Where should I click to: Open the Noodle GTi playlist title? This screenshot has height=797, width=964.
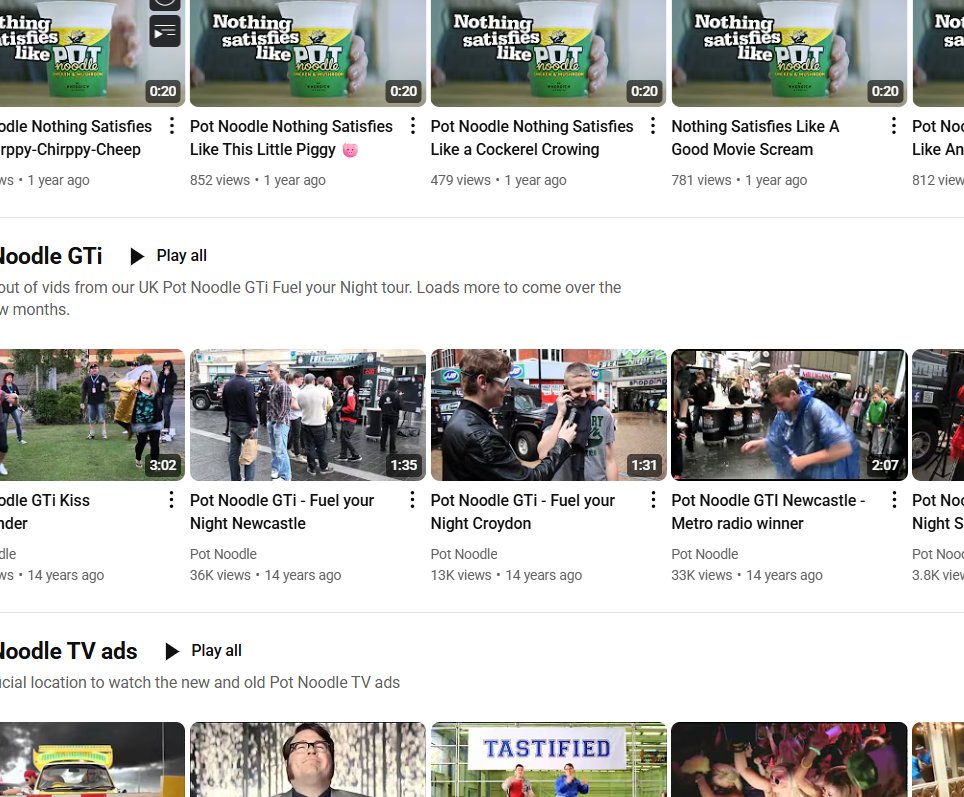(x=50, y=256)
